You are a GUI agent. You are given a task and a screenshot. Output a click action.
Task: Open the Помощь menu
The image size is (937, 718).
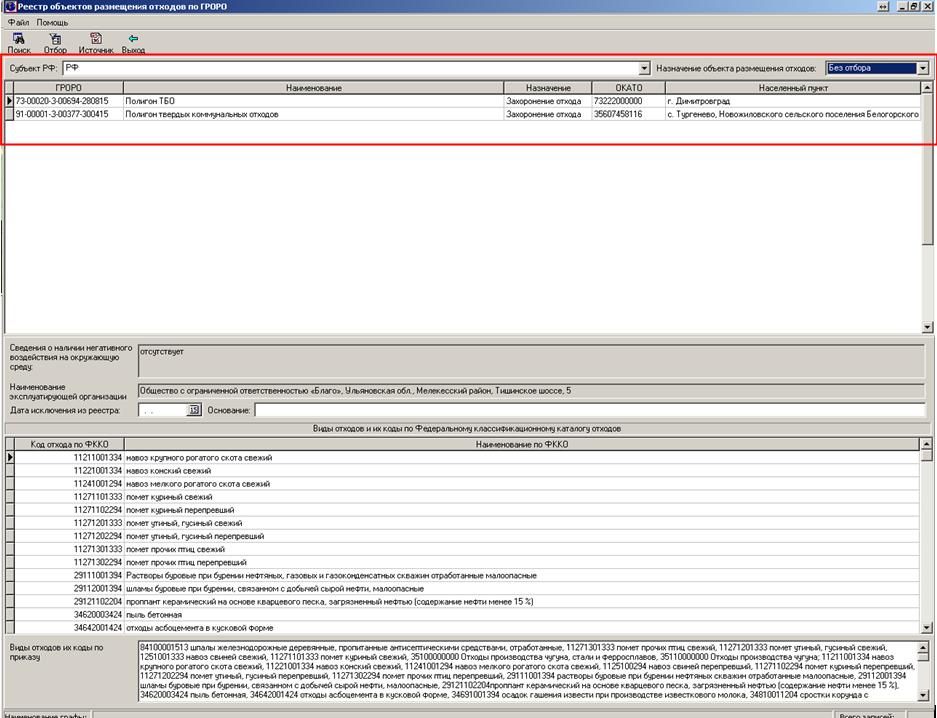click(x=52, y=22)
